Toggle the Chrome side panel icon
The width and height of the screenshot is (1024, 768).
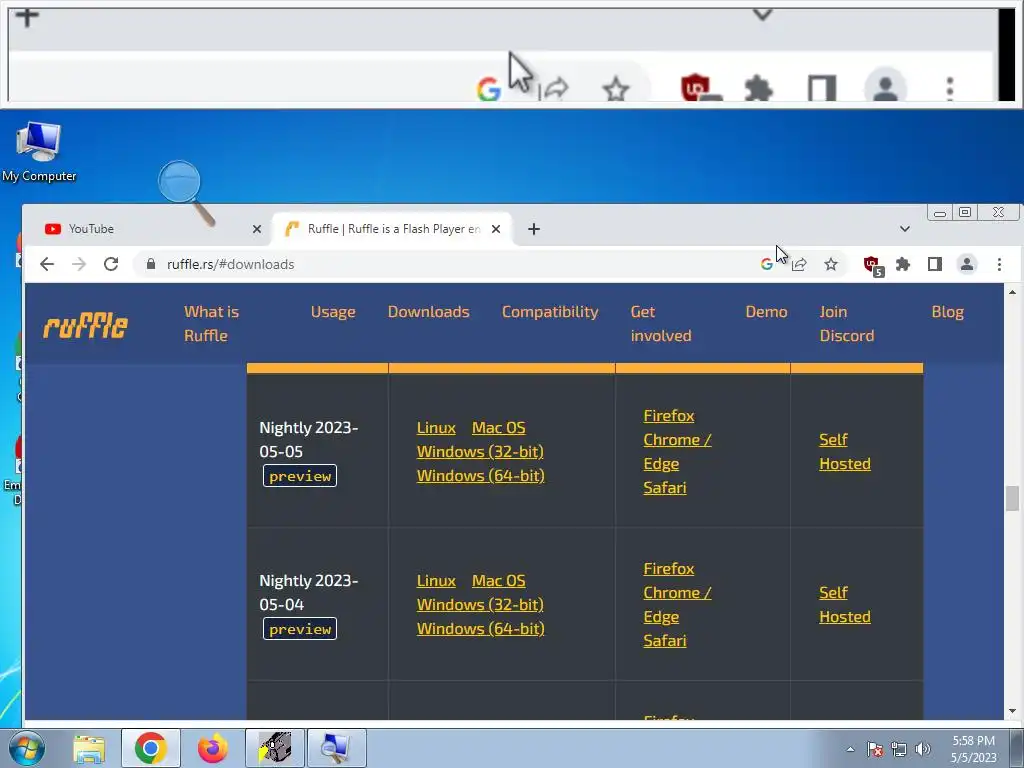pos(935,264)
